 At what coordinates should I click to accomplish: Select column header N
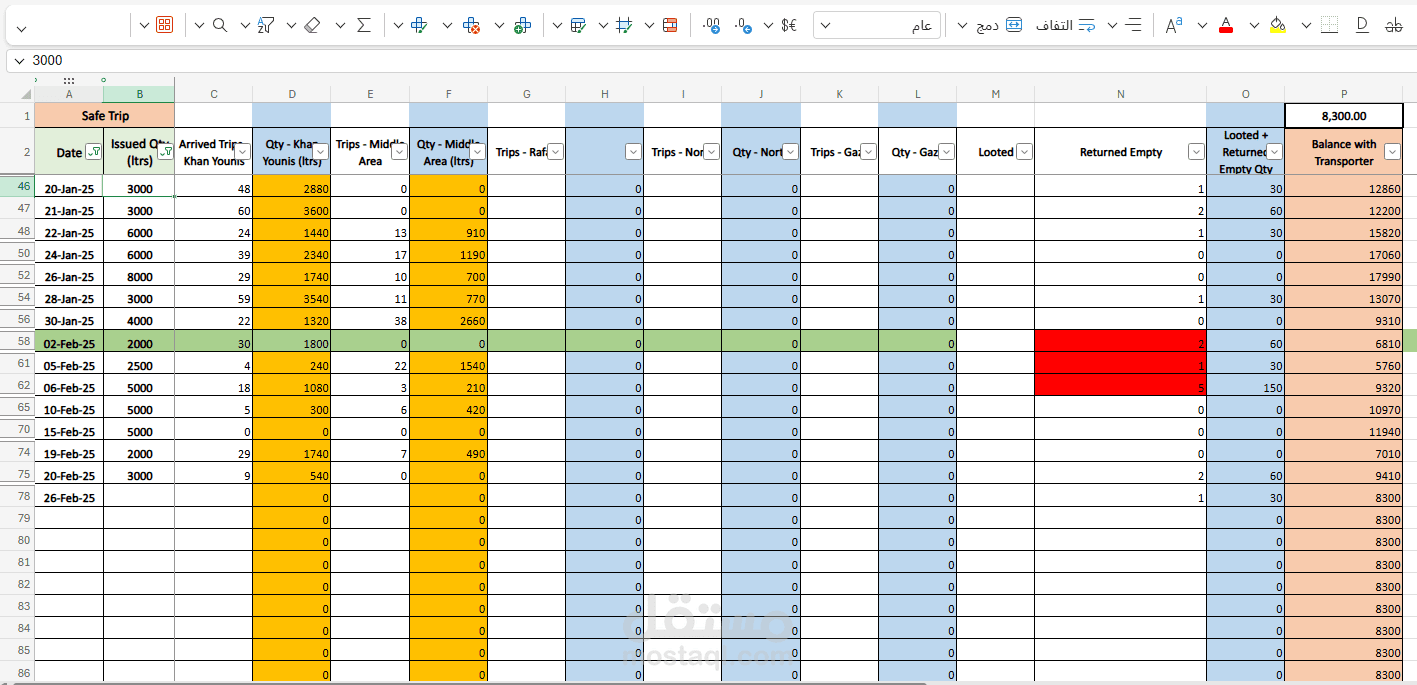pyautogui.click(x=1120, y=94)
